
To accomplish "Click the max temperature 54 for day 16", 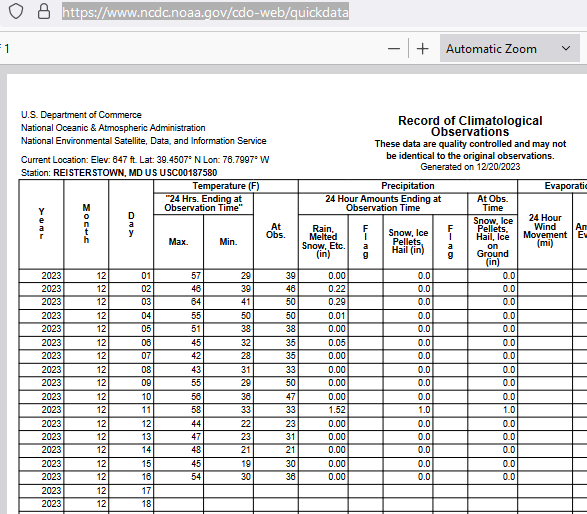I will [196, 477].
